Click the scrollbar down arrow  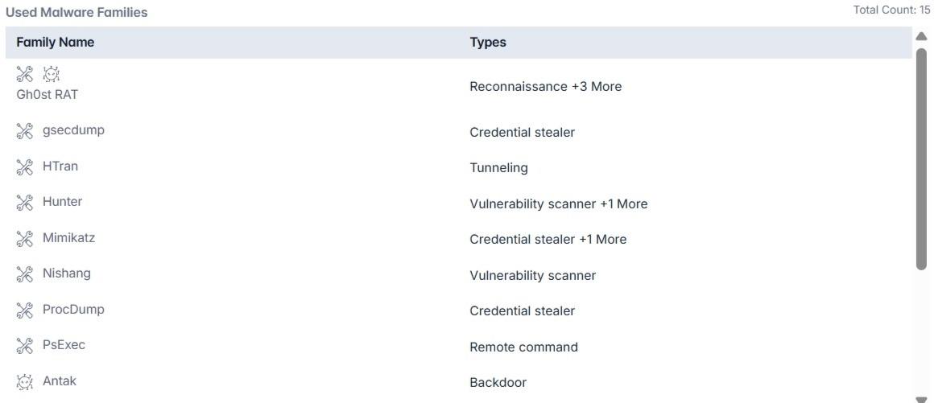(x=921, y=397)
